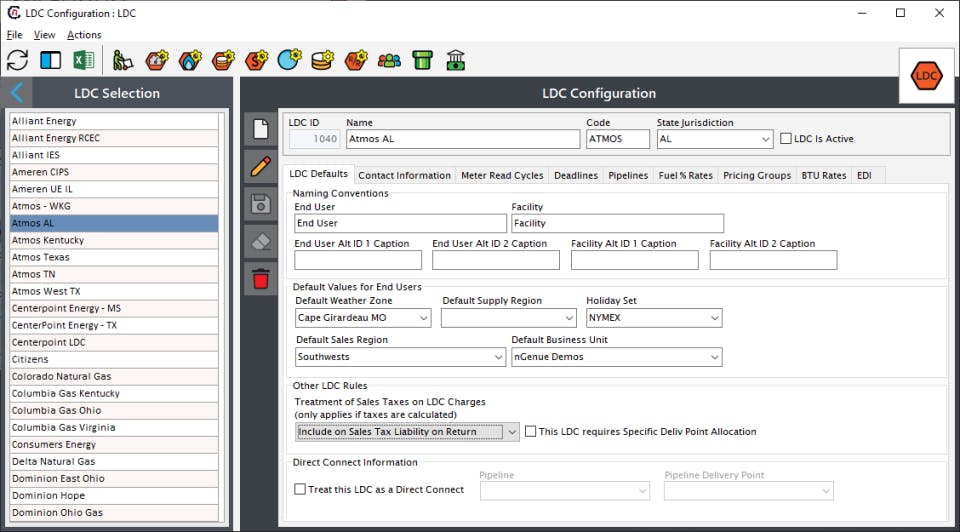The height and width of the screenshot is (532, 960).
Task: Switch to the Contact Information tab
Action: click(404, 175)
